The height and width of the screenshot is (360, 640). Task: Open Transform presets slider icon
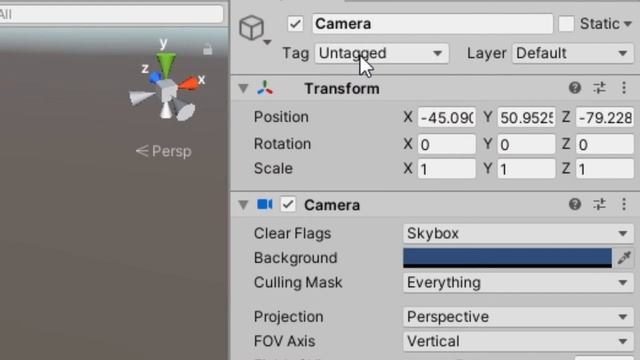coord(599,88)
